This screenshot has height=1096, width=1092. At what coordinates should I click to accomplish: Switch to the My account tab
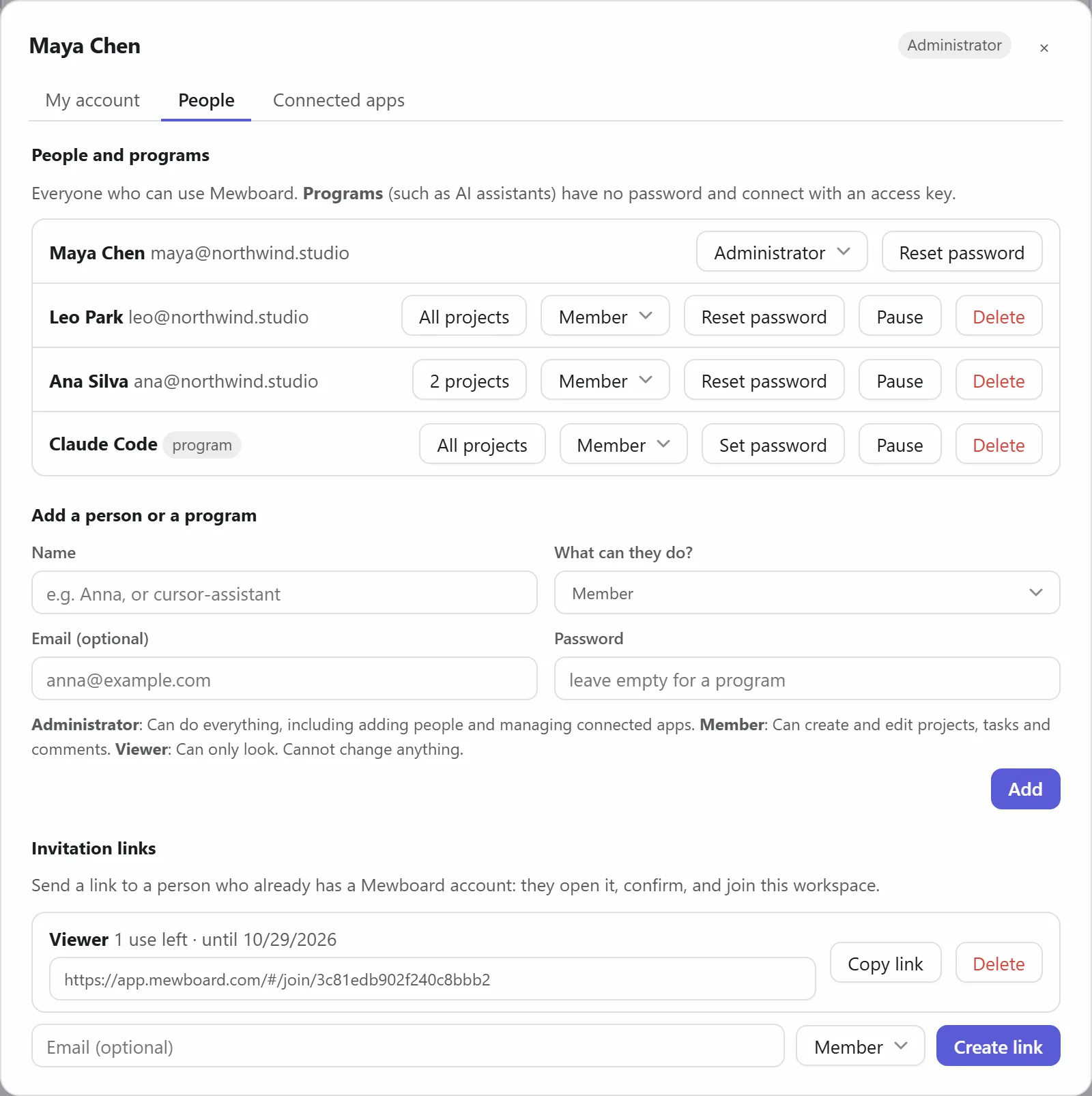pos(92,100)
